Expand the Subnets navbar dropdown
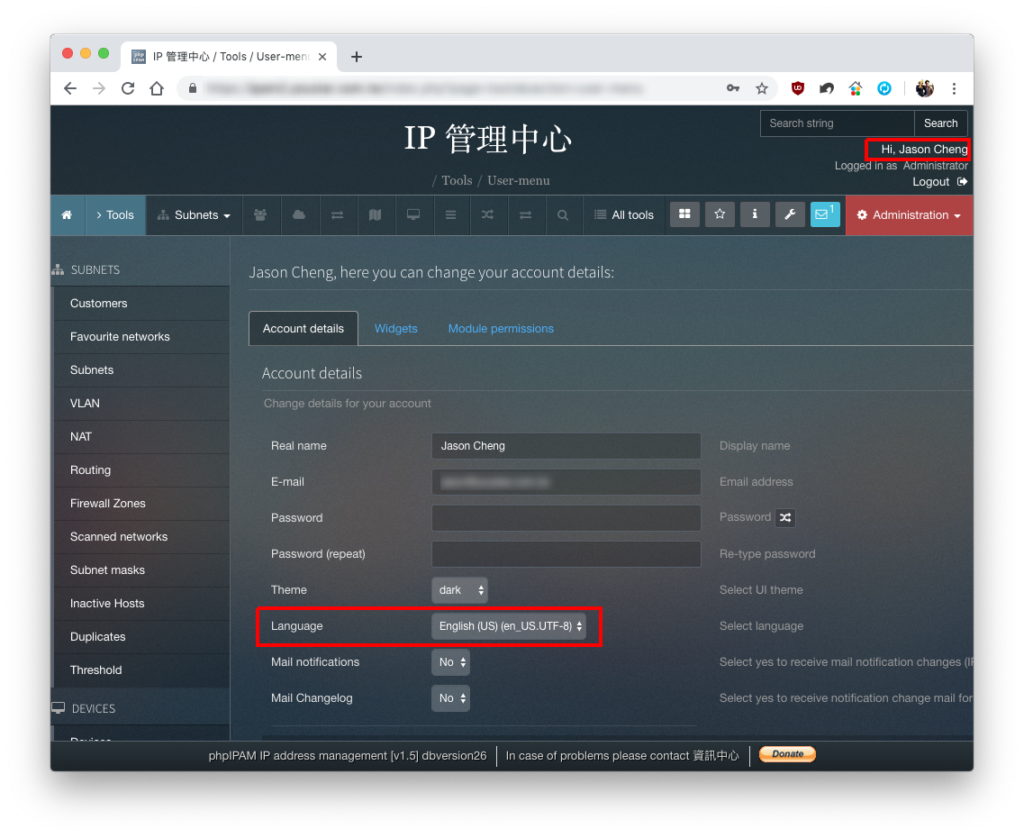Screen dimensions: 1024x838 pyautogui.click(x=195, y=215)
